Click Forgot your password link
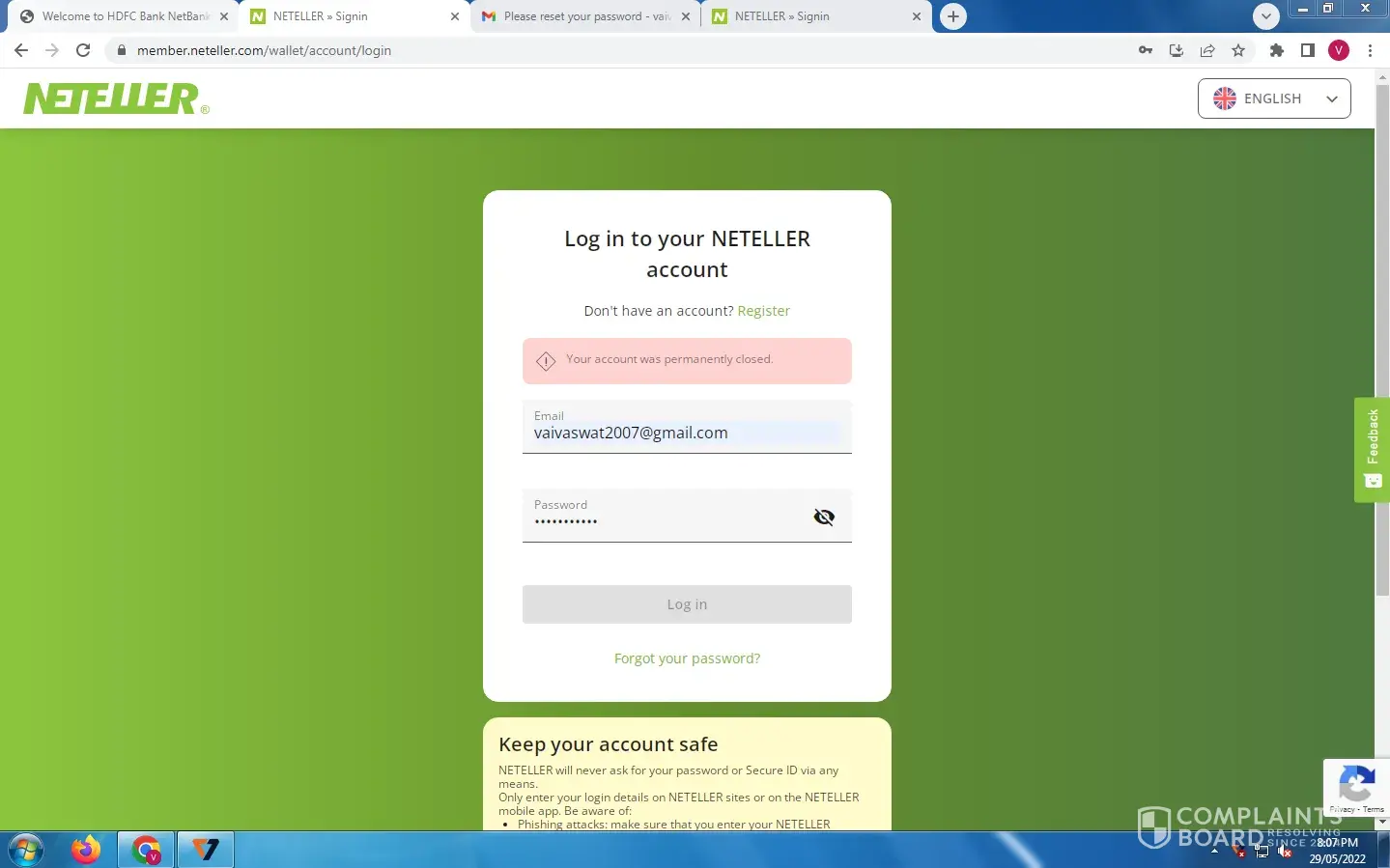Screen dimensions: 1390x868 point(687,658)
